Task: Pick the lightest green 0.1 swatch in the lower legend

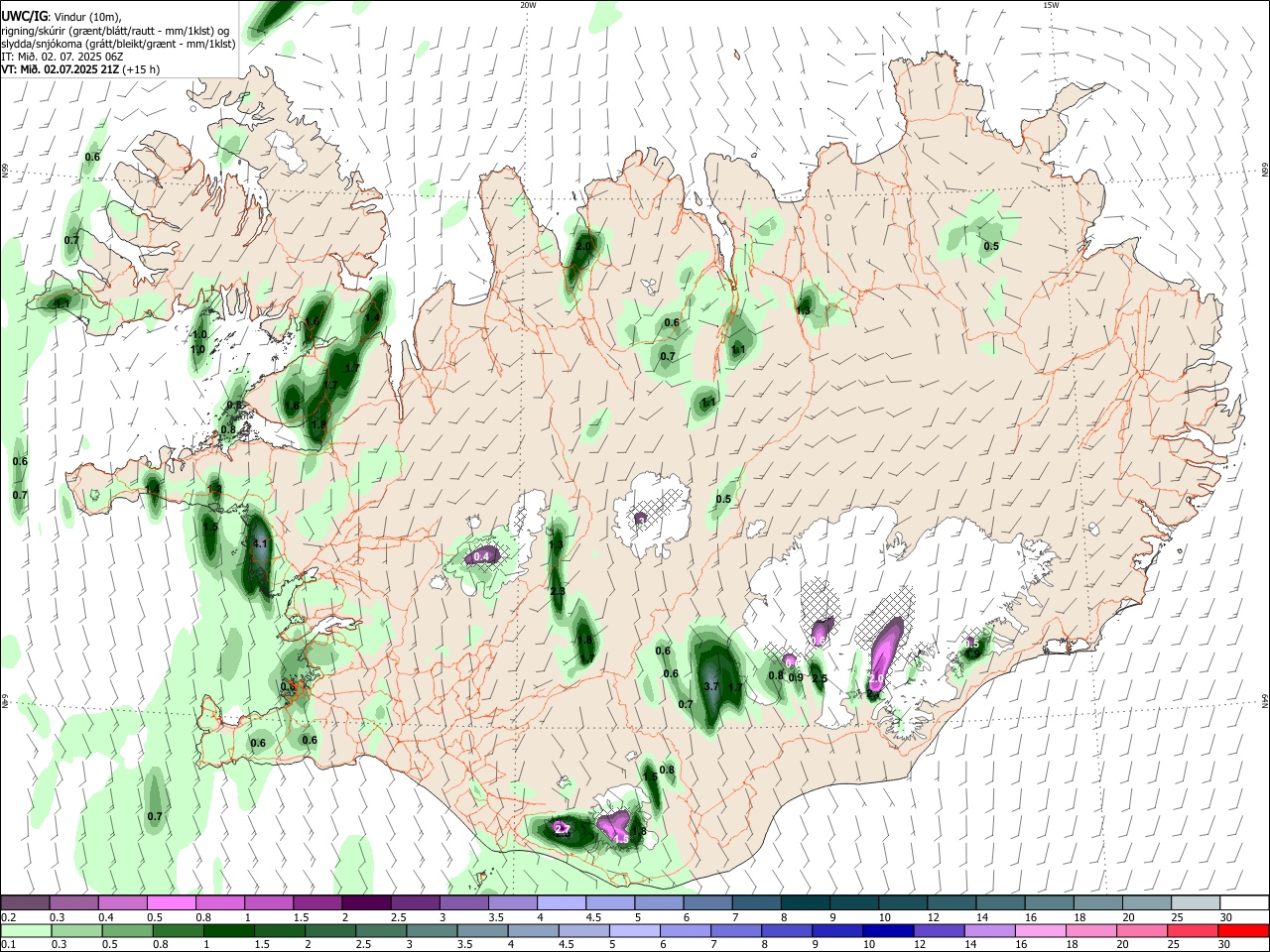Action: (x=26, y=930)
